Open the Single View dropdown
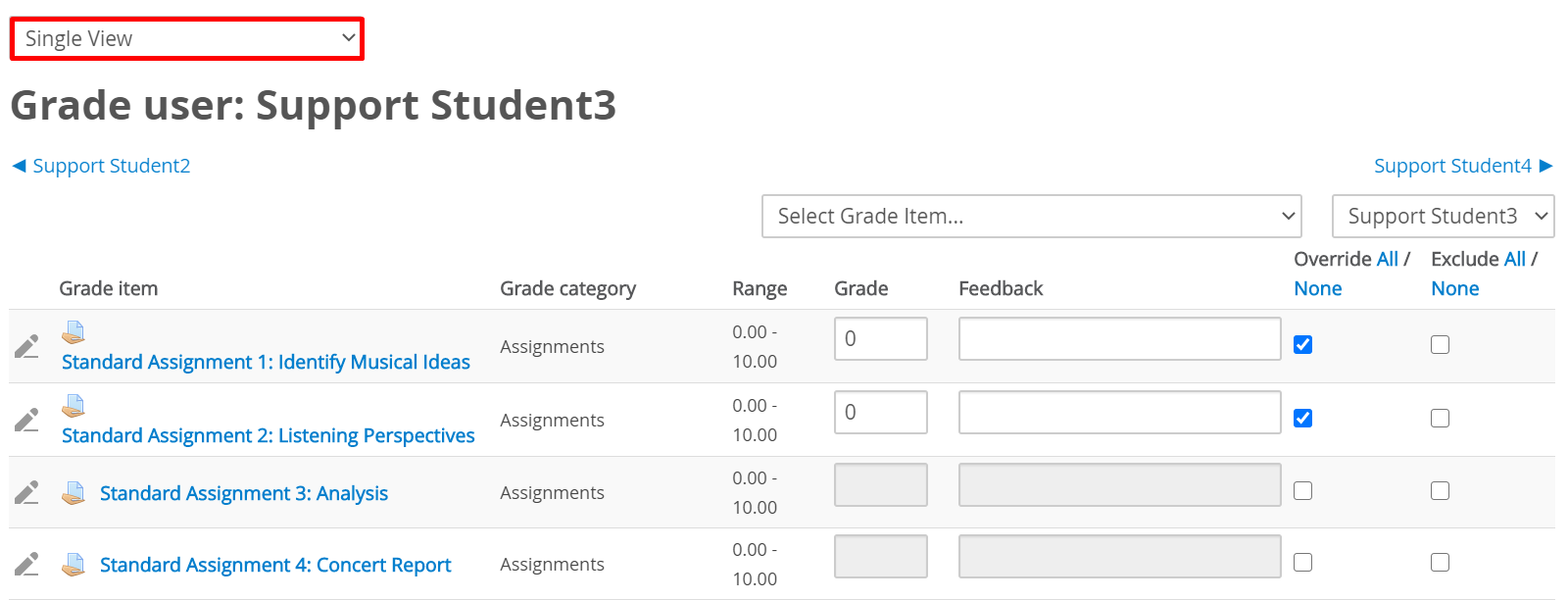This screenshot has width=1568, height=600. [x=186, y=38]
